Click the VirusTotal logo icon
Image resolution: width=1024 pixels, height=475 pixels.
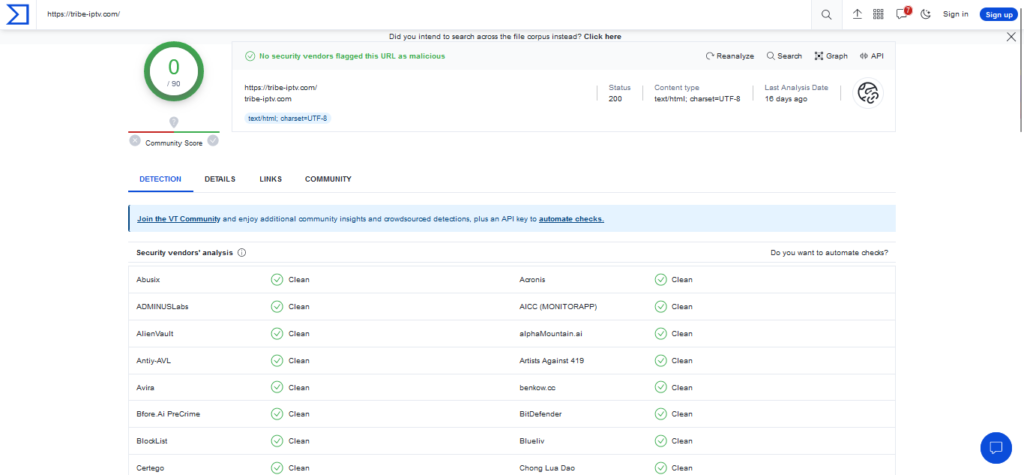pos(18,14)
